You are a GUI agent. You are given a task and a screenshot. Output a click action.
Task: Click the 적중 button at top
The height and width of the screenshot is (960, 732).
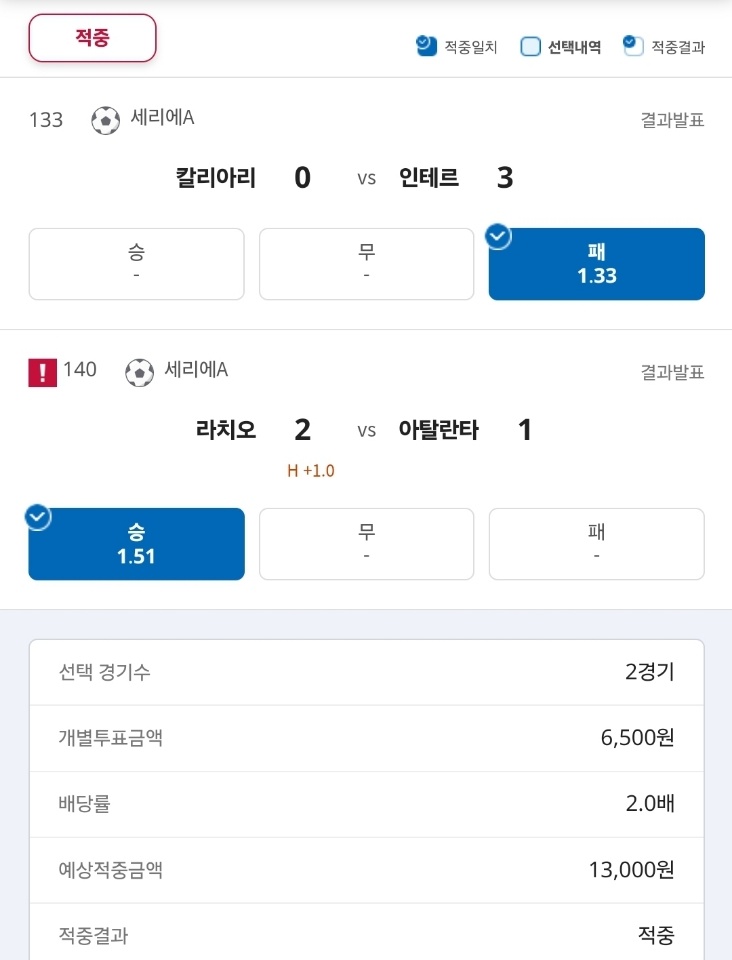92,38
